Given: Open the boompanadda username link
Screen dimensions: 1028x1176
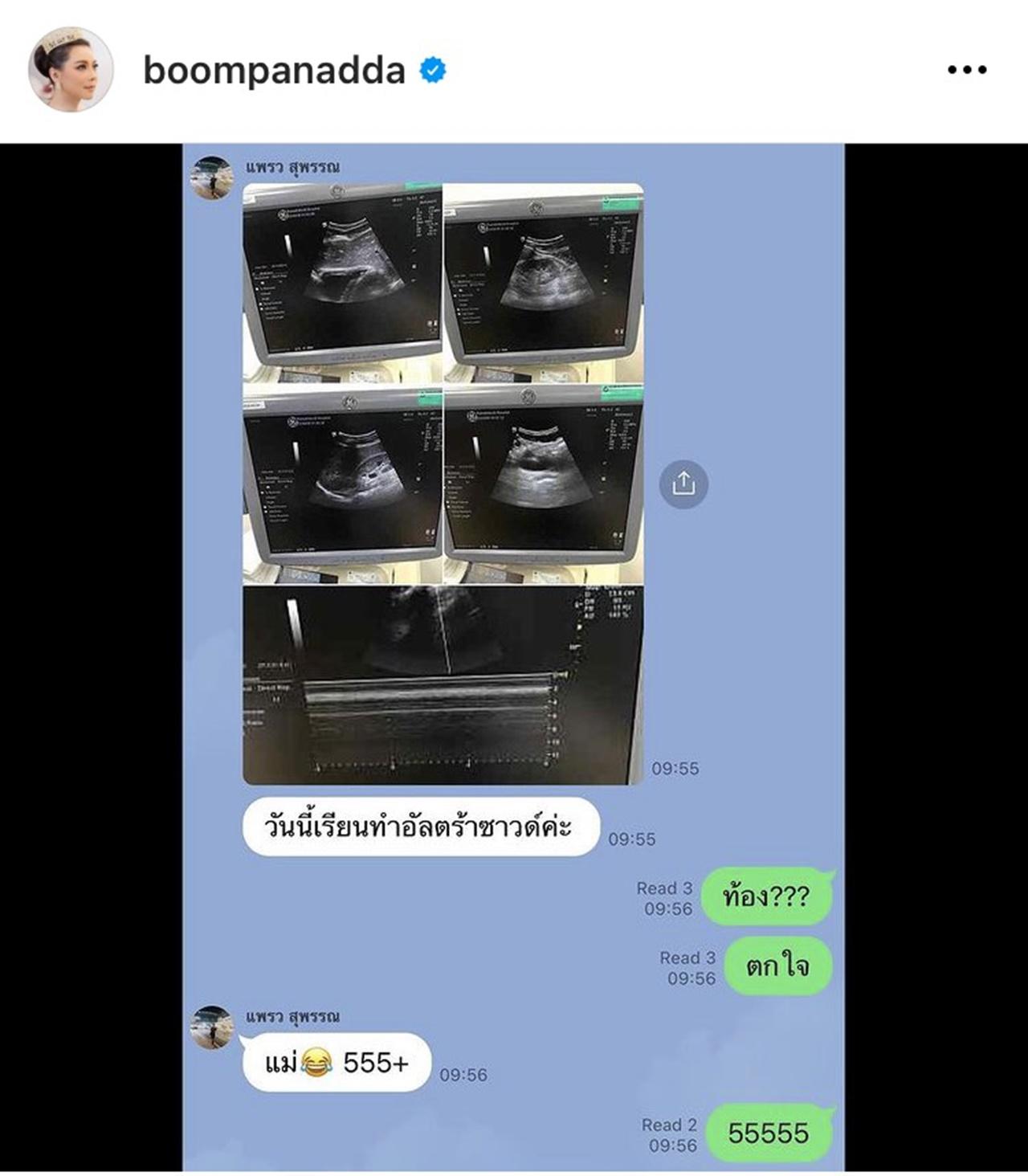Looking at the screenshot, I should (x=274, y=70).
